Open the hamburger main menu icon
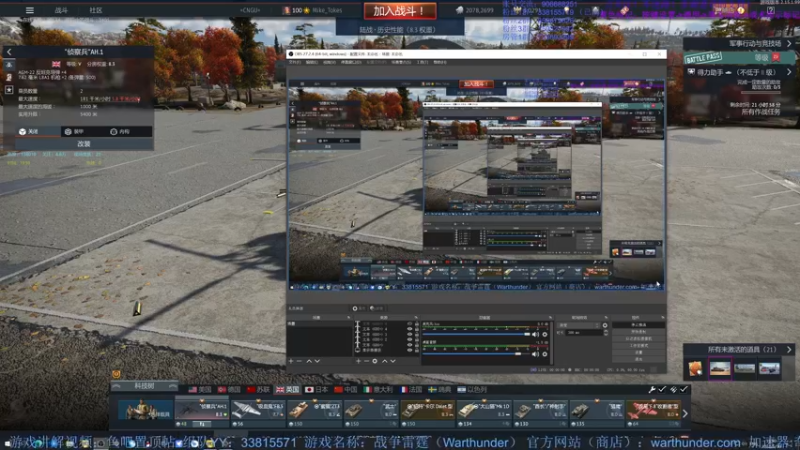Image resolution: width=800 pixels, height=450 pixels. coord(30,10)
